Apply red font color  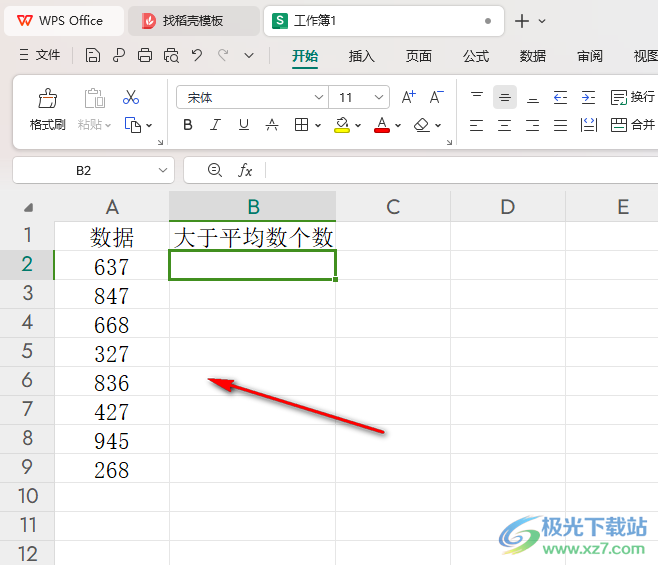(x=382, y=125)
